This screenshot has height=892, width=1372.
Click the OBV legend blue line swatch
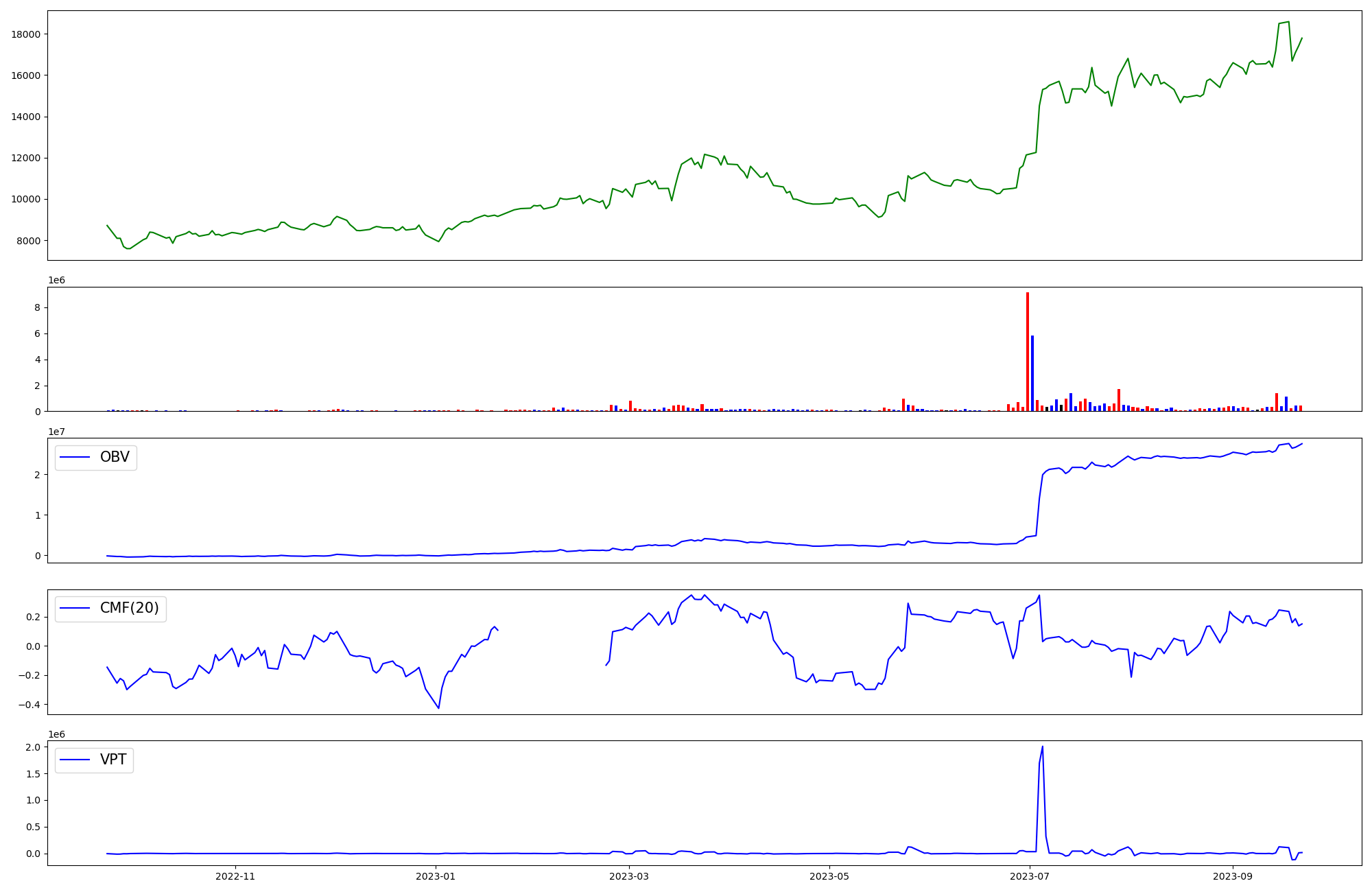[75, 457]
